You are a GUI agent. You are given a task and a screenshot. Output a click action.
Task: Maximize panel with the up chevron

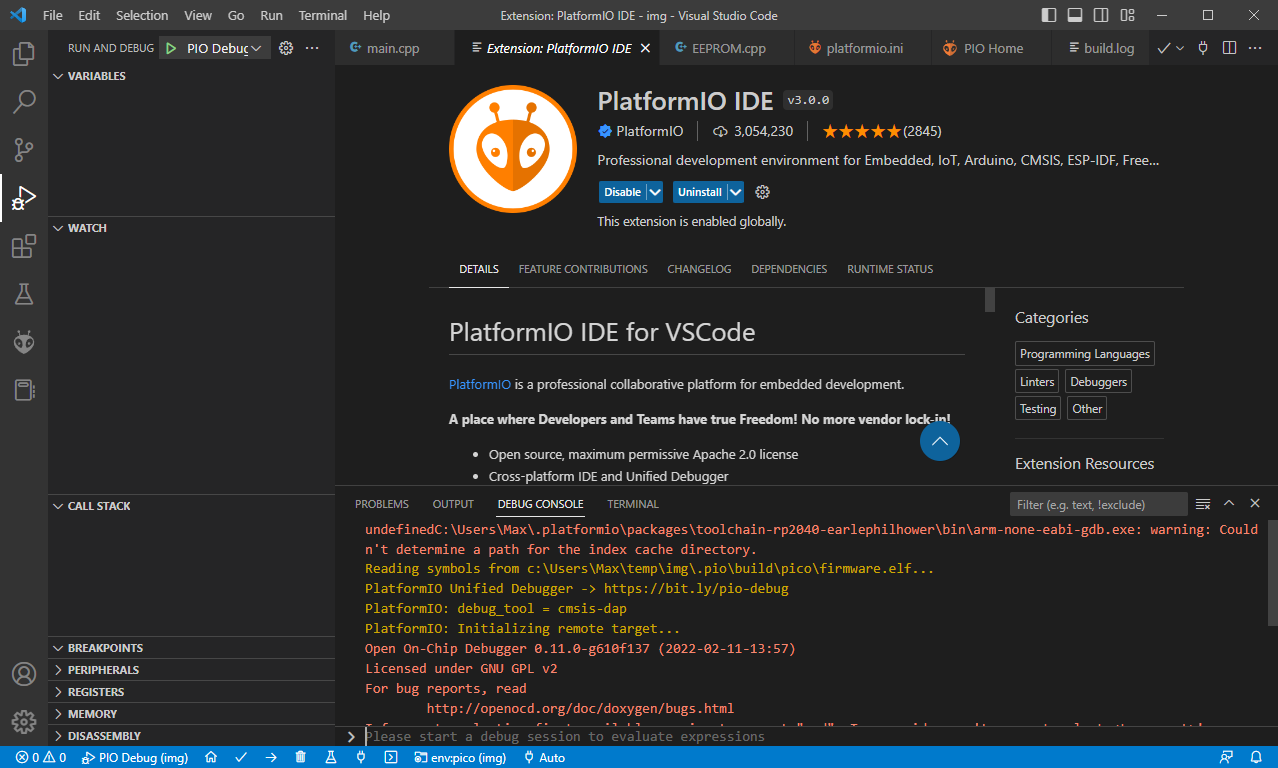click(x=1229, y=504)
